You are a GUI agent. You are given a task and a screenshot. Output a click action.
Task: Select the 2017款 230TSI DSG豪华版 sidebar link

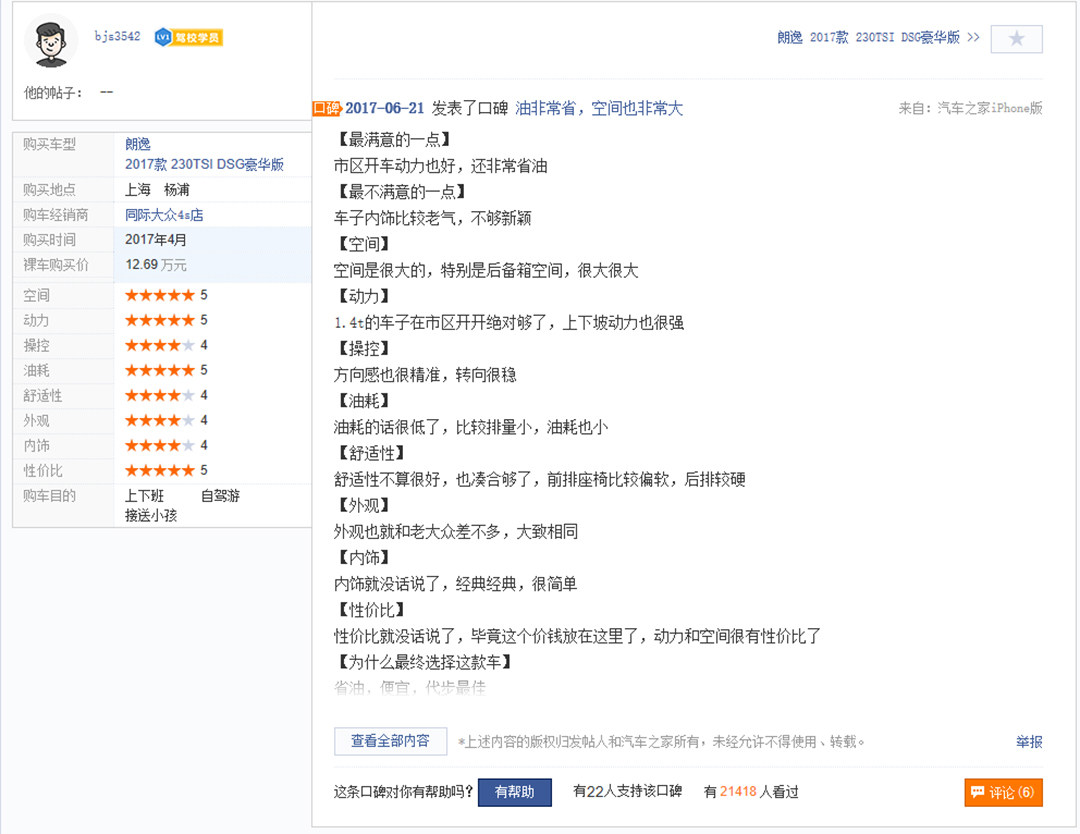(x=204, y=165)
